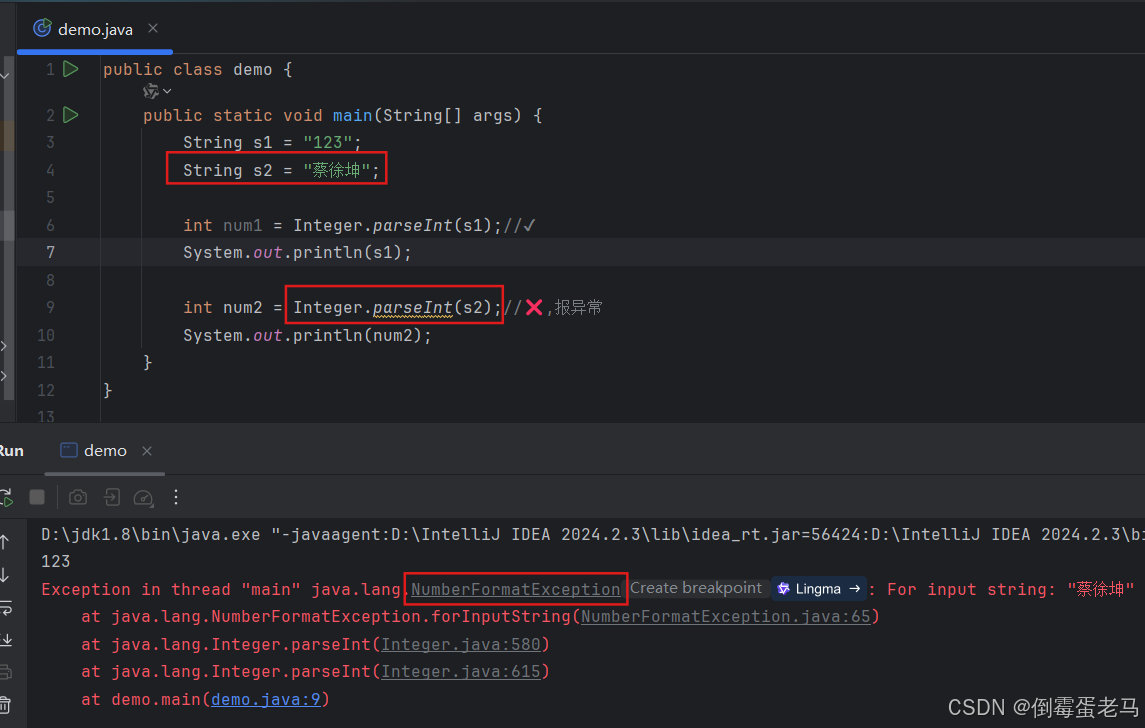Click the print console output icon
The image size is (1145, 728).
[x=4, y=672]
